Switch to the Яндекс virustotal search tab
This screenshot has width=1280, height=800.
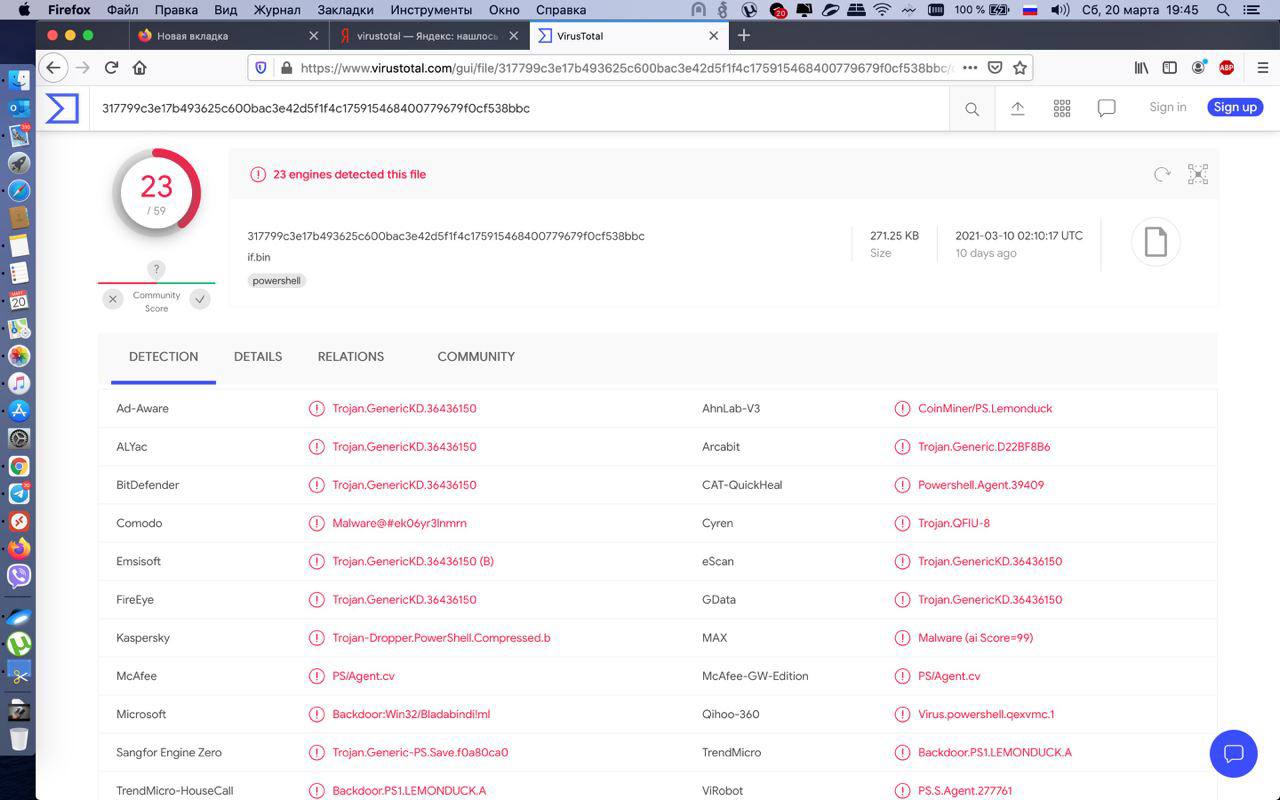[430, 35]
